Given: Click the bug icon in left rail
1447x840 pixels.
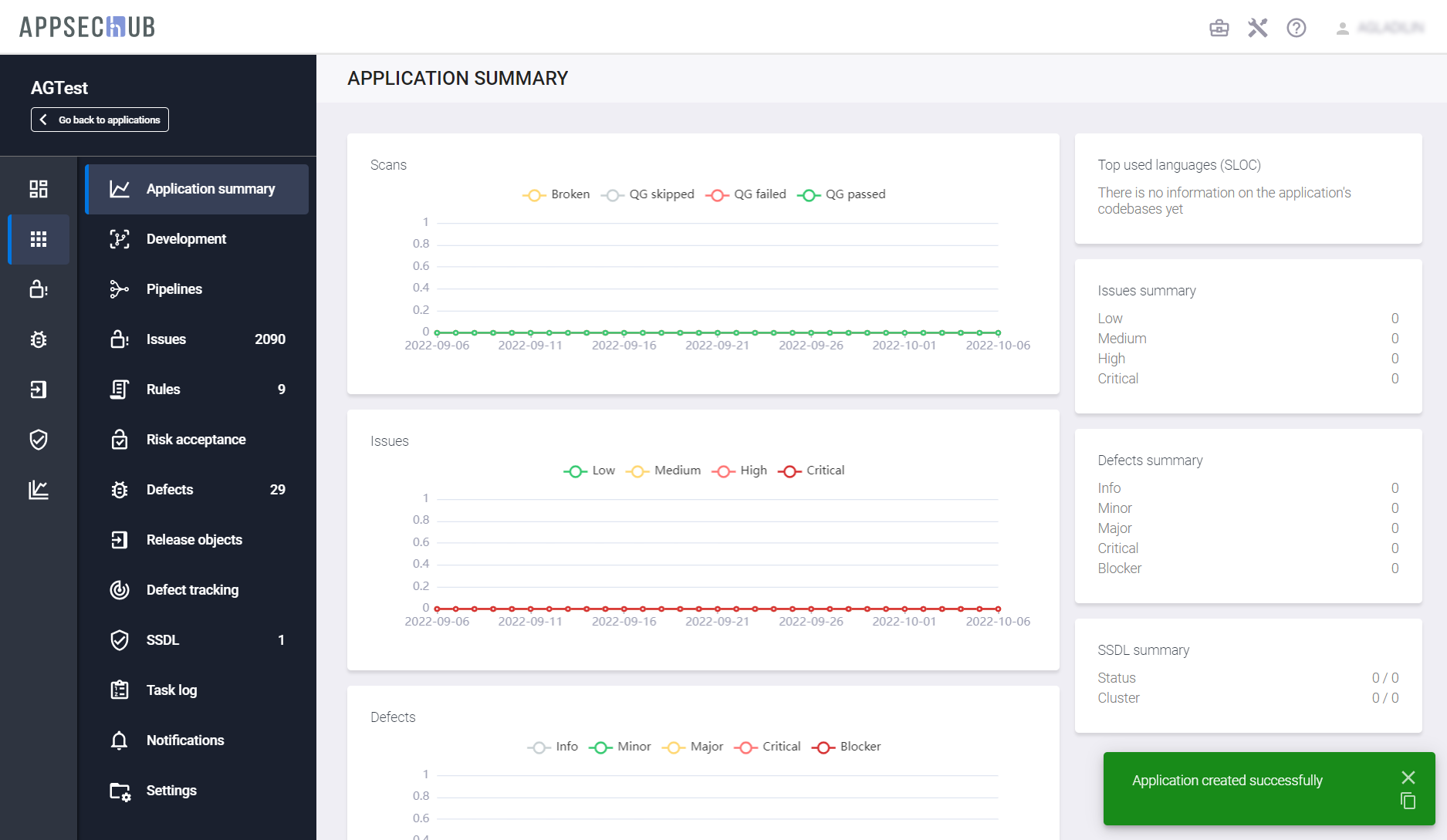Looking at the screenshot, I should [39, 339].
